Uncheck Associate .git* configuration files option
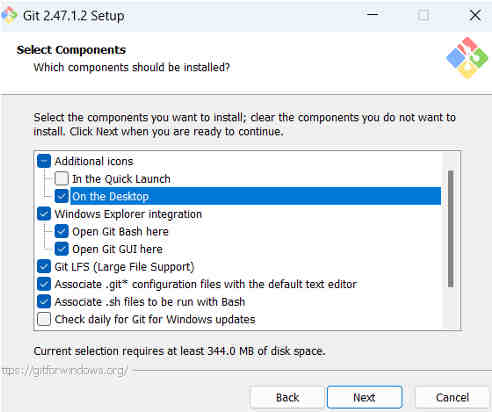 44,284
